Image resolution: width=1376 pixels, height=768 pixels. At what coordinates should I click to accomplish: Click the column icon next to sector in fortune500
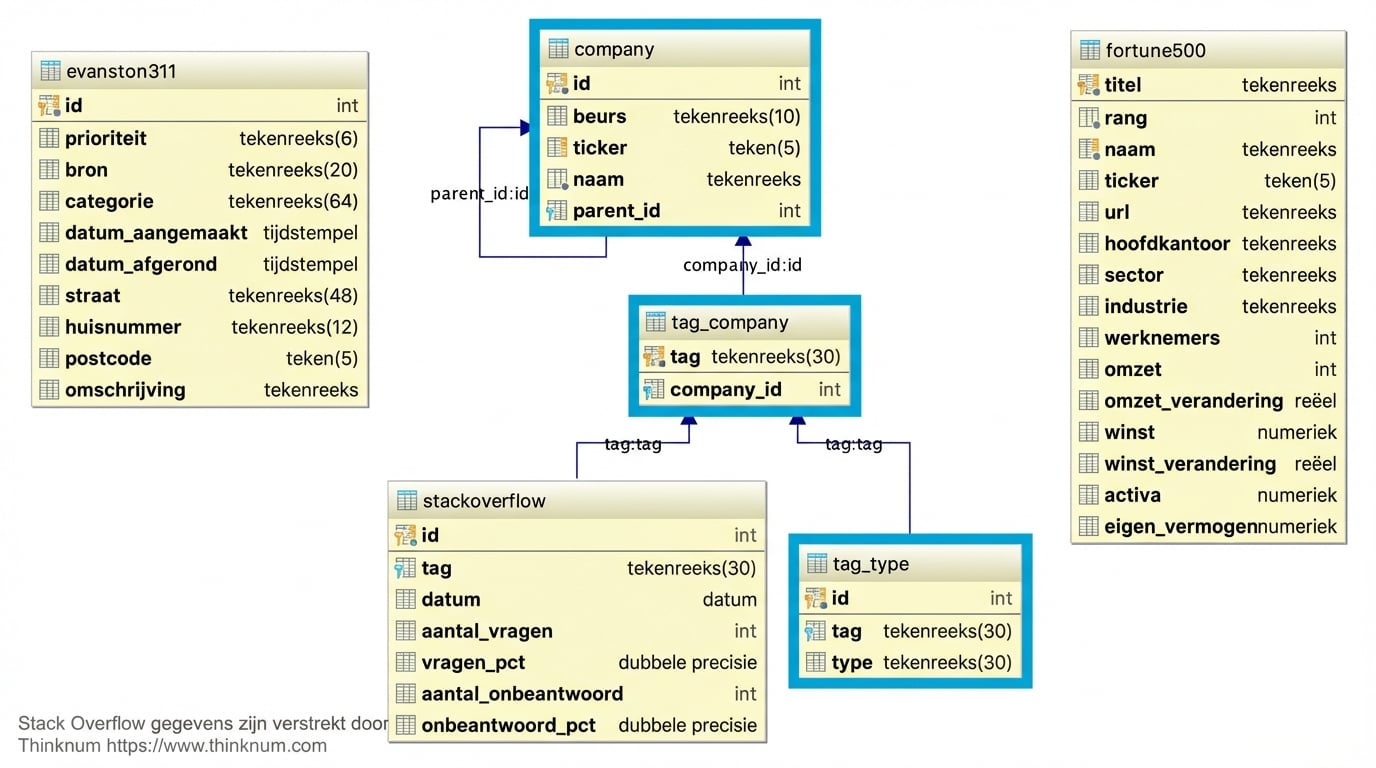pyautogui.click(x=1091, y=275)
